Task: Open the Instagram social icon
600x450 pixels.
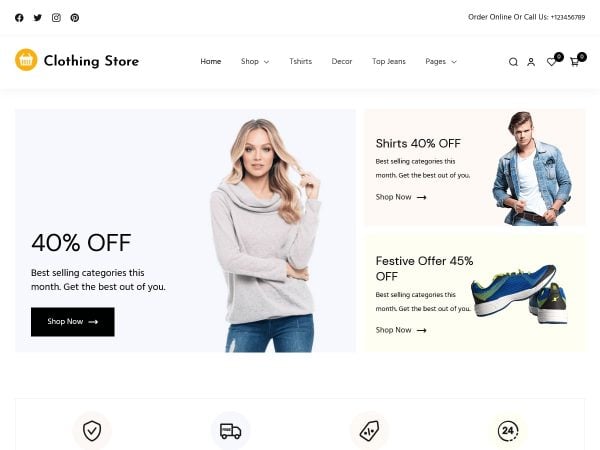Action: click(x=56, y=18)
